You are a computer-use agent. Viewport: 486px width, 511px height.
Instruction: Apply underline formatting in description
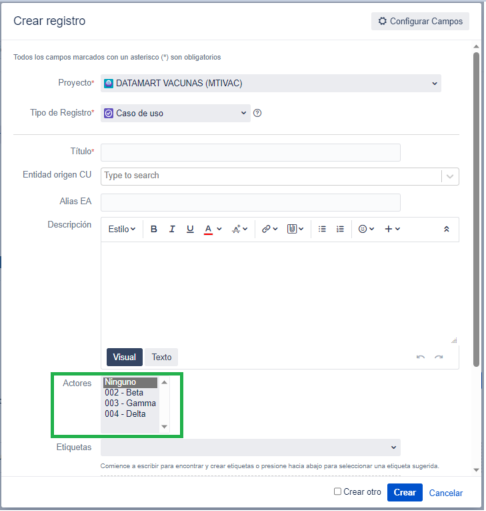pyautogui.click(x=190, y=229)
